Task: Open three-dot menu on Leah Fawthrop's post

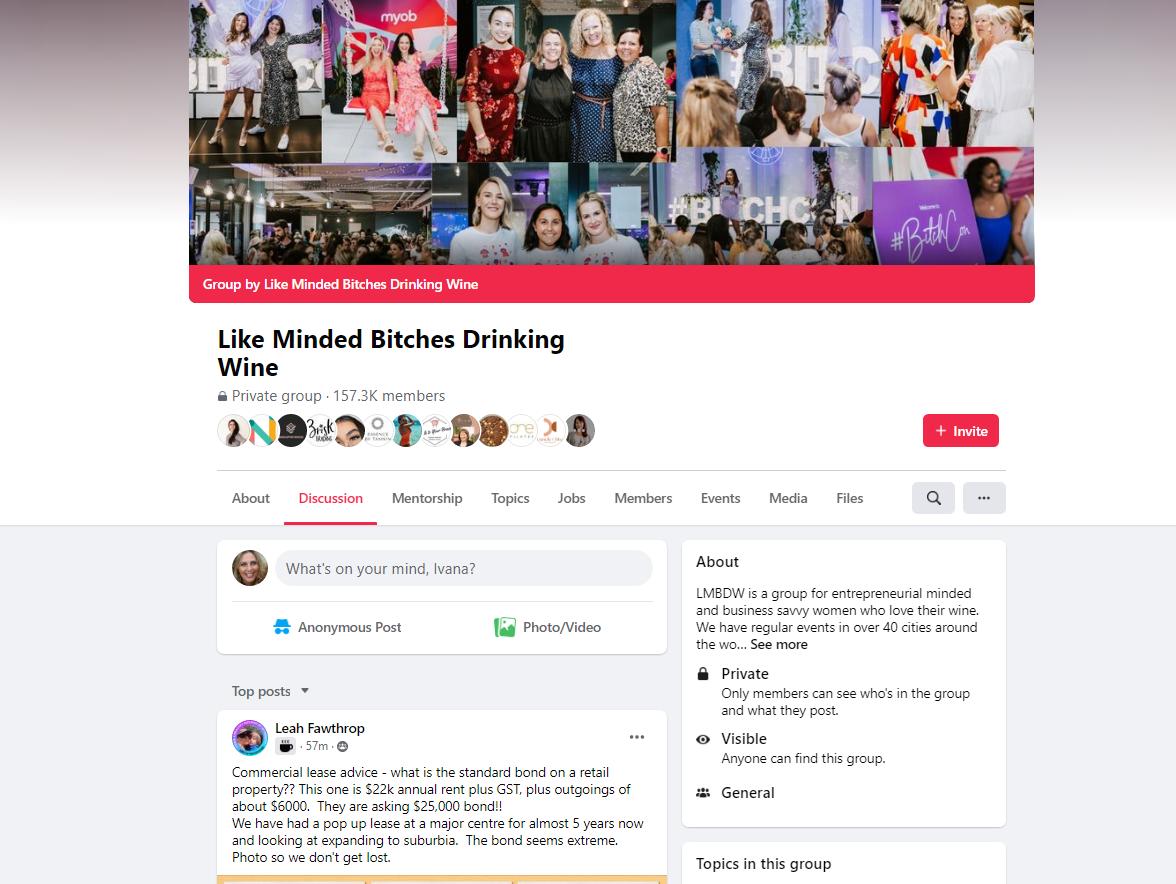Action: click(x=637, y=737)
